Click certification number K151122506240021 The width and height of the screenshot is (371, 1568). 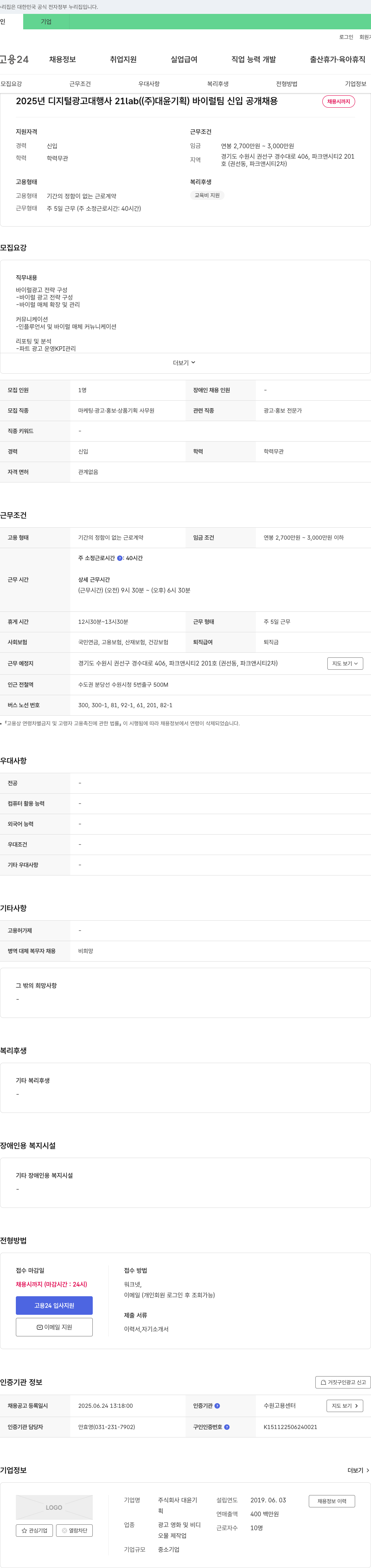[290, 1427]
